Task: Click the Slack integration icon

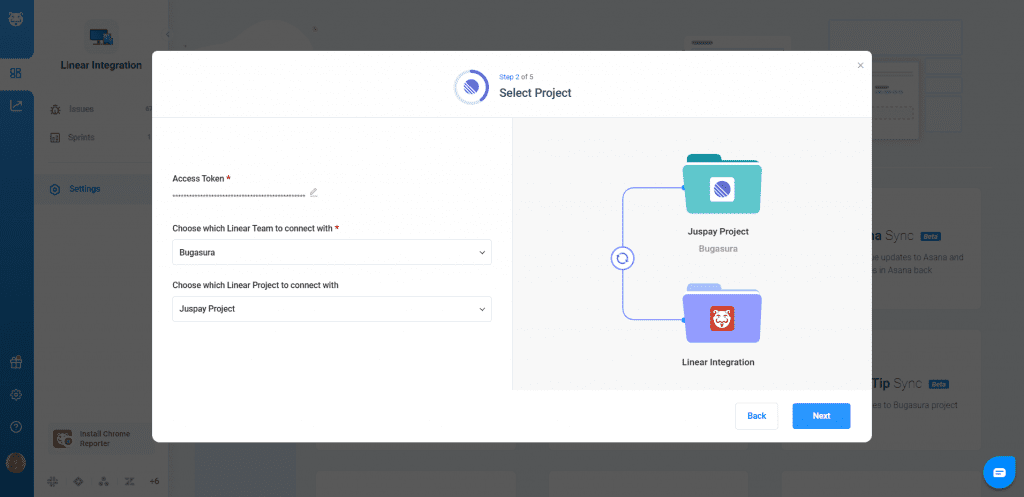Action: pos(53,481)
